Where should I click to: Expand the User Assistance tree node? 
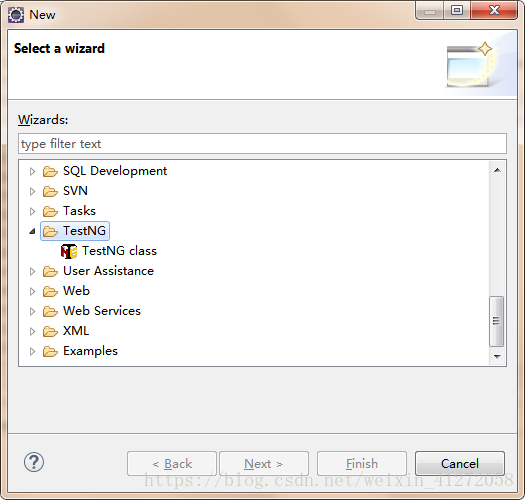(x=32, y=271)
